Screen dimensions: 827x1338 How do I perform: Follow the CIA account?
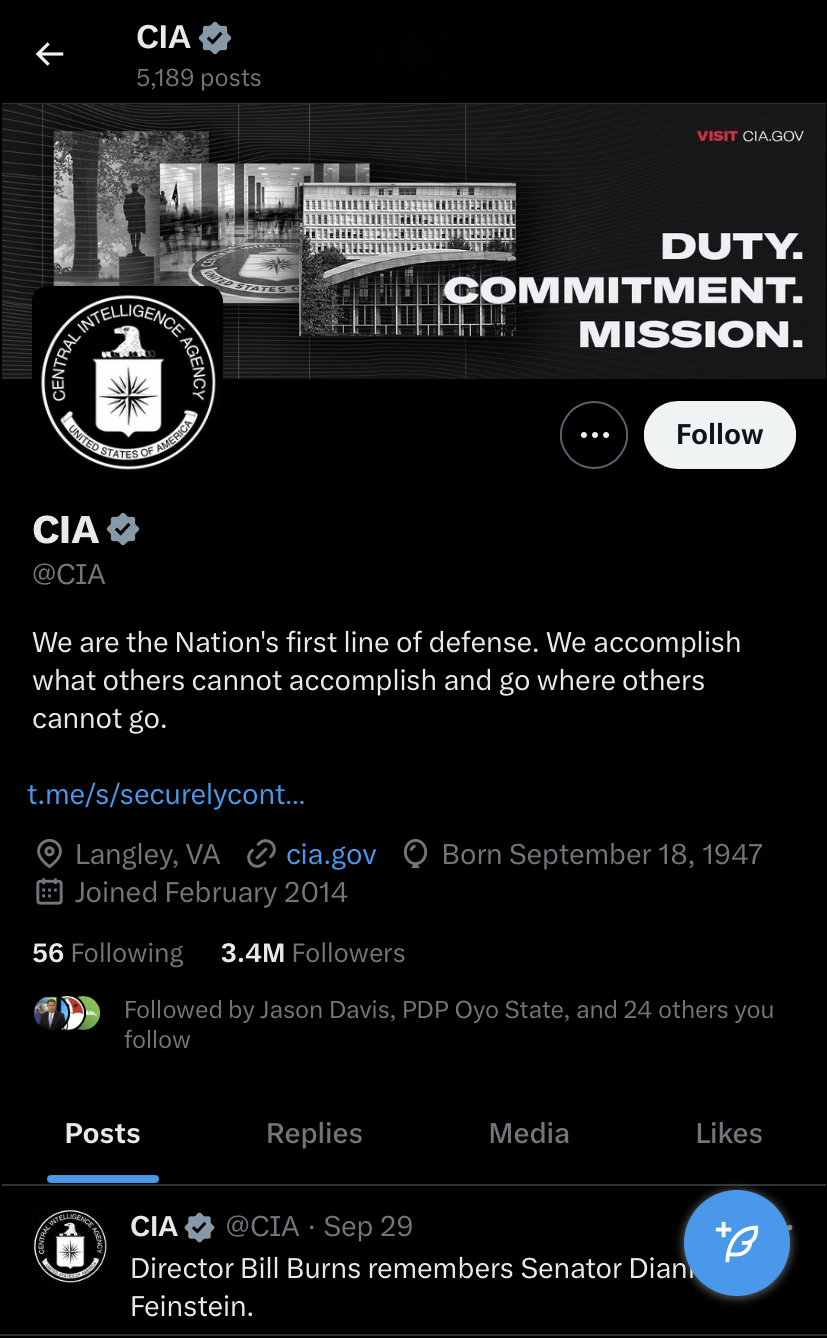[x=719, y=435]
